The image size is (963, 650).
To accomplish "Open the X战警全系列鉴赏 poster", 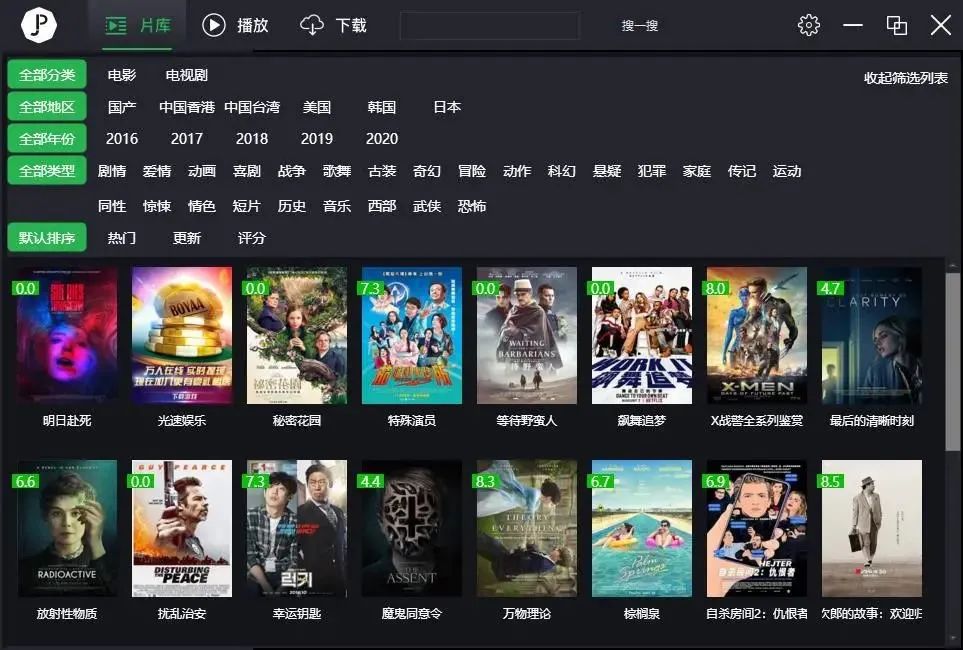I will (757, 335).
